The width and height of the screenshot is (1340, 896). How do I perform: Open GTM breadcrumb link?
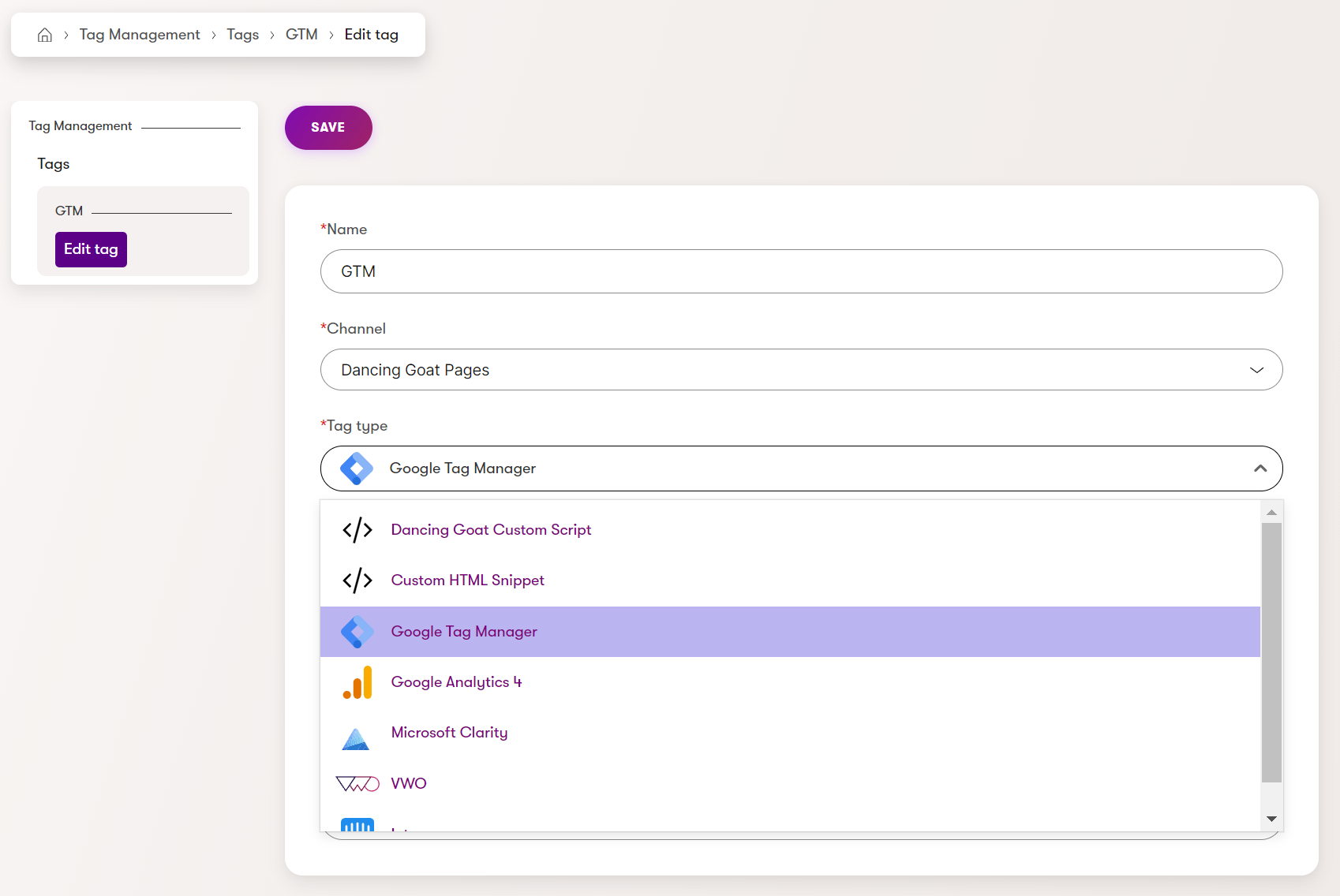pos(301,35)
